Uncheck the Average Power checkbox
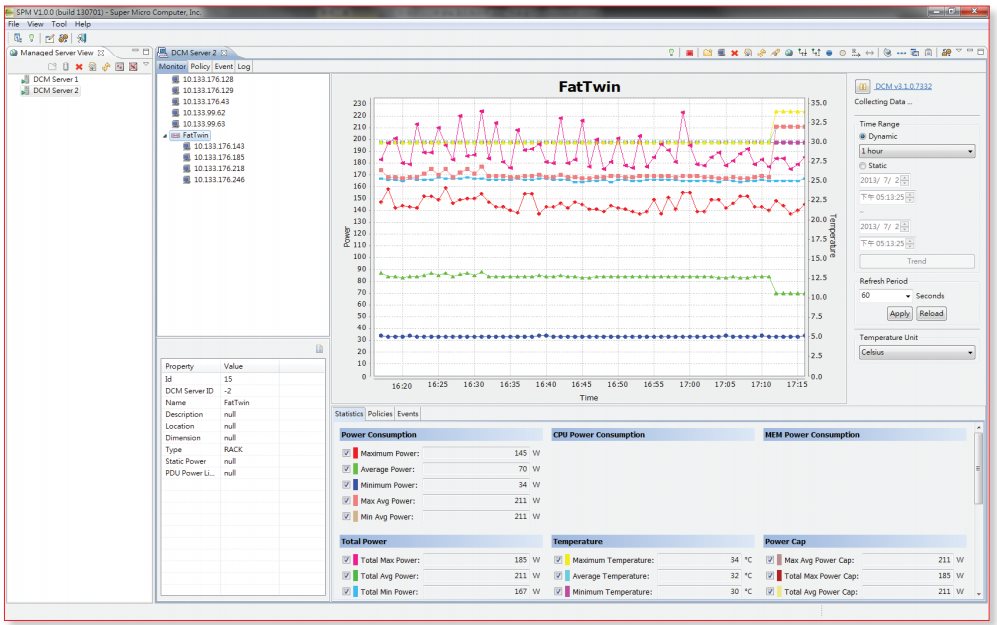Screen dimensions: 997x625 click(346, 469)
